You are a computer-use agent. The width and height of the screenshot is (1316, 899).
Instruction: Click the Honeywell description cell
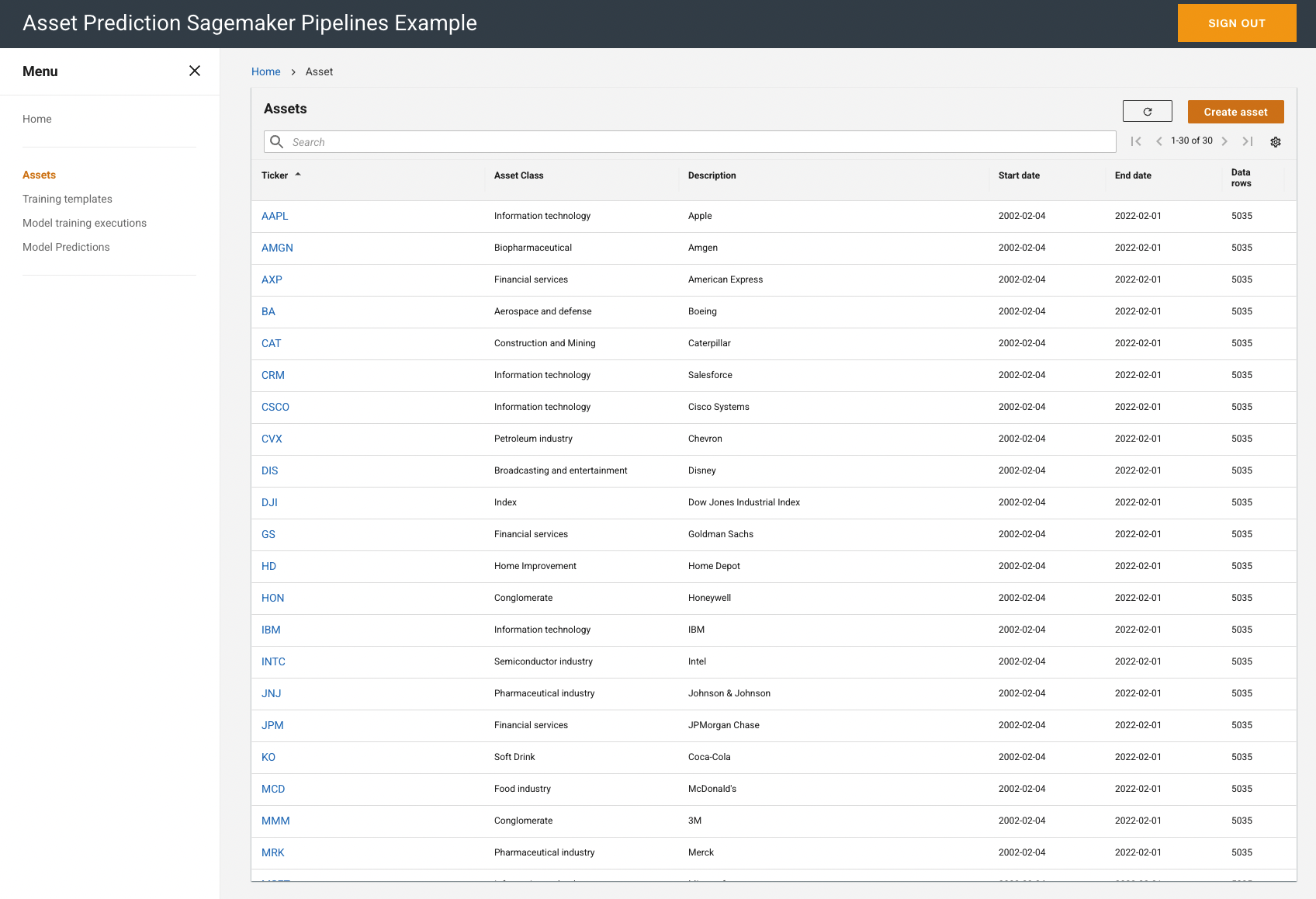(709, 598)
